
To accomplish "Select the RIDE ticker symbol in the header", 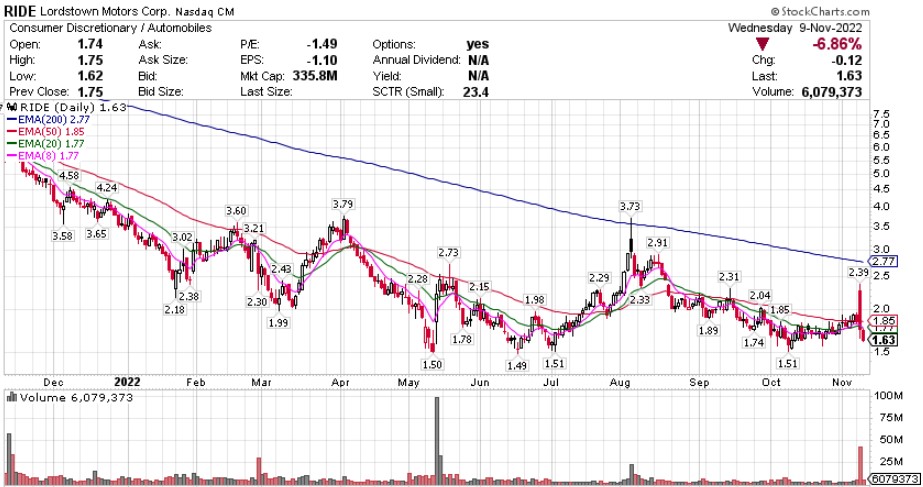I will [20, 11].
